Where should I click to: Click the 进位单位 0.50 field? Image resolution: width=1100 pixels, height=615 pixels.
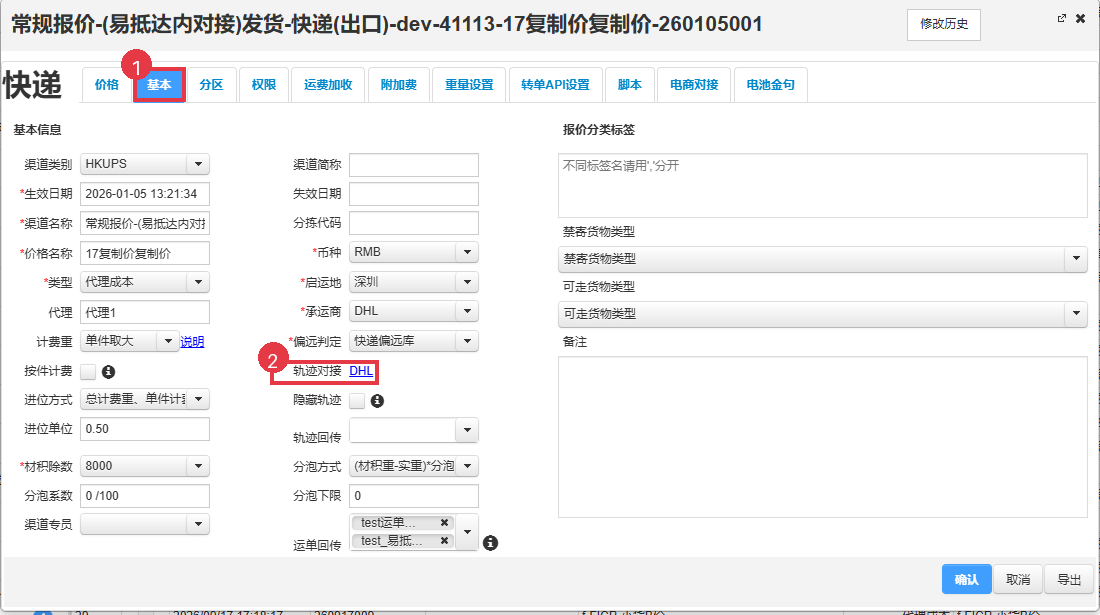click(x=145, y=428)
